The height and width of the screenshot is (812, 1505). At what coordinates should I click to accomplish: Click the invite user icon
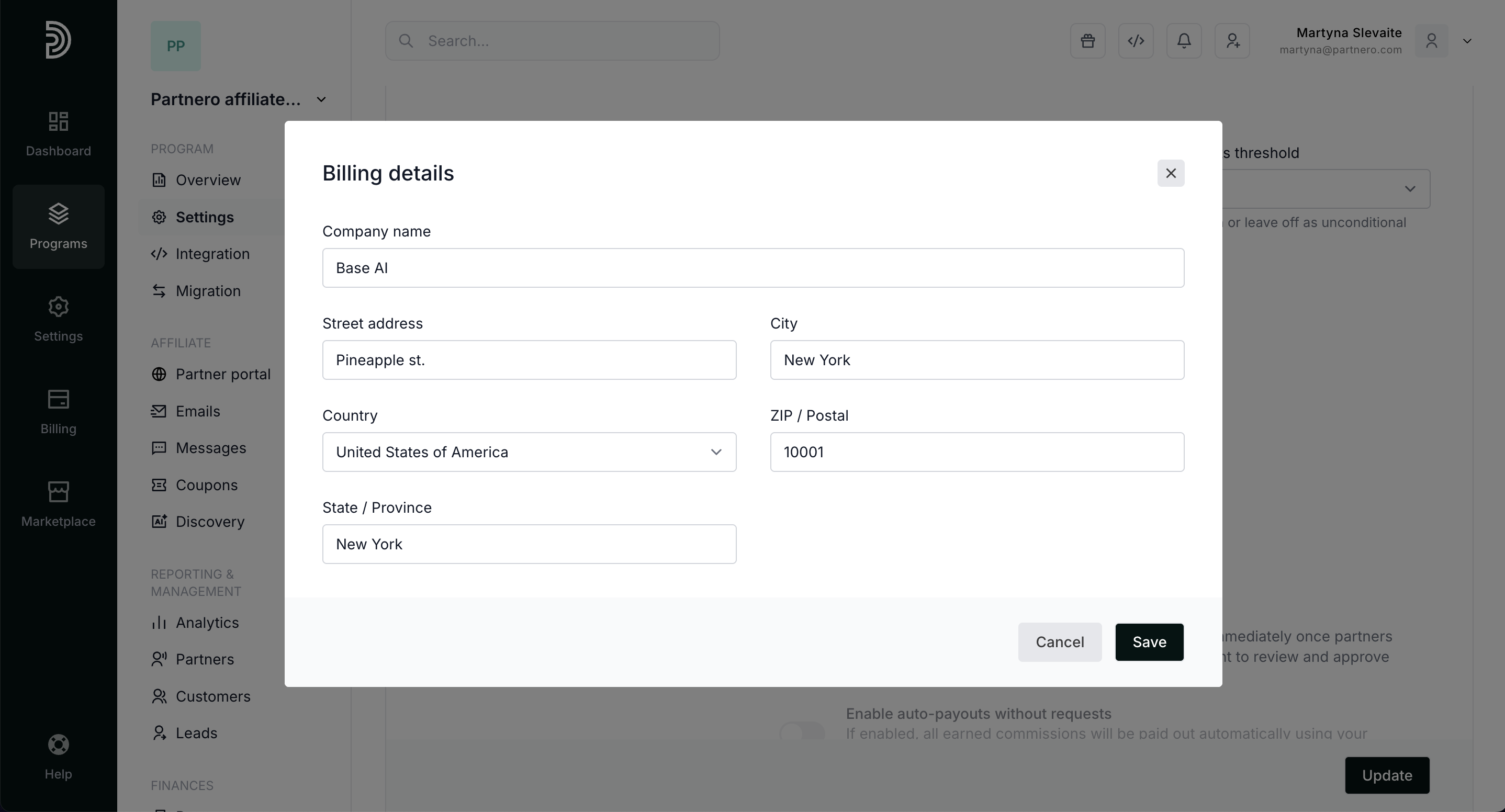pyautogui.click(x=1232, y=41)
